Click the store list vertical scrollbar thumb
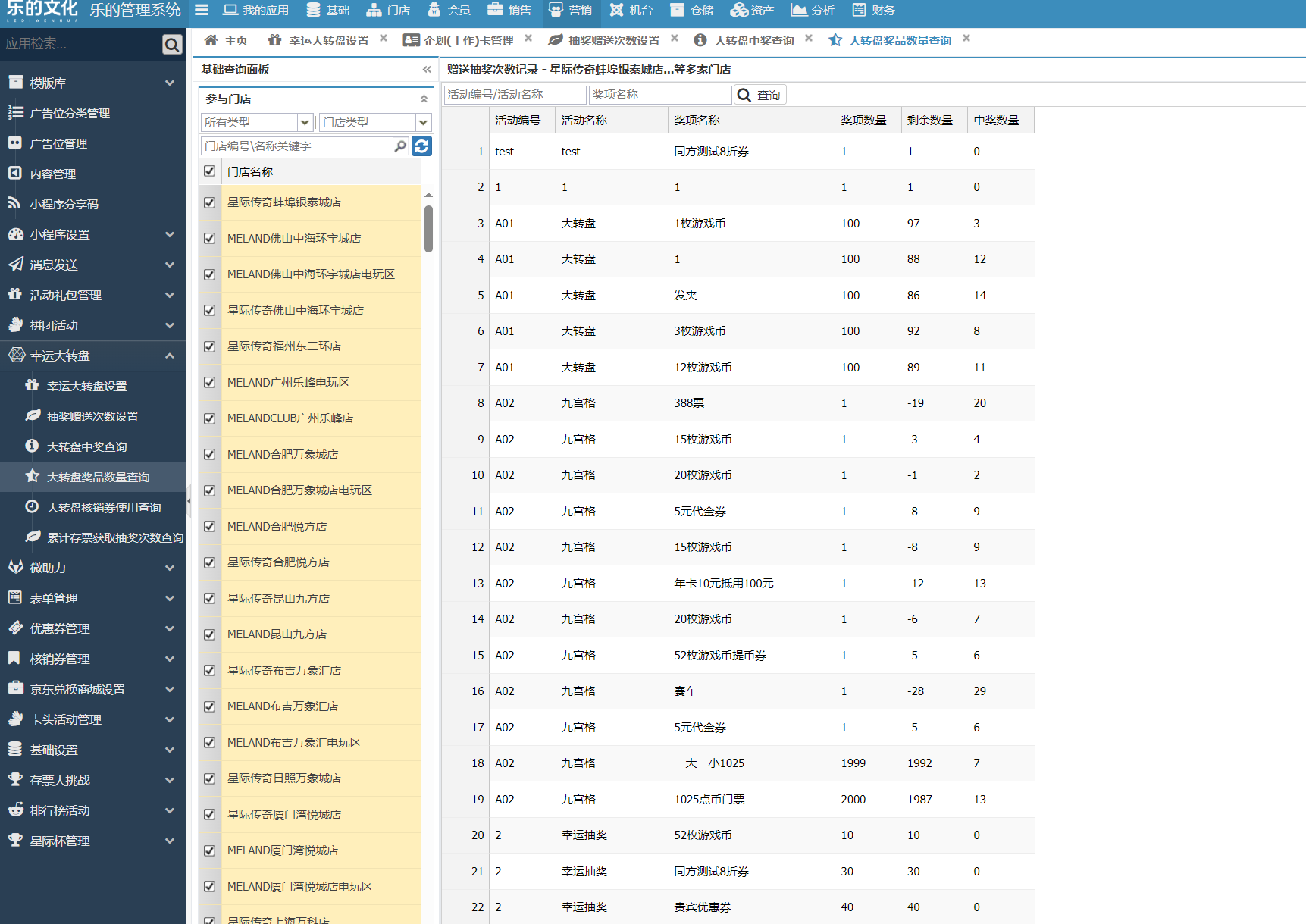Viewport: 1306px width, 924px height. pos(428,228)
